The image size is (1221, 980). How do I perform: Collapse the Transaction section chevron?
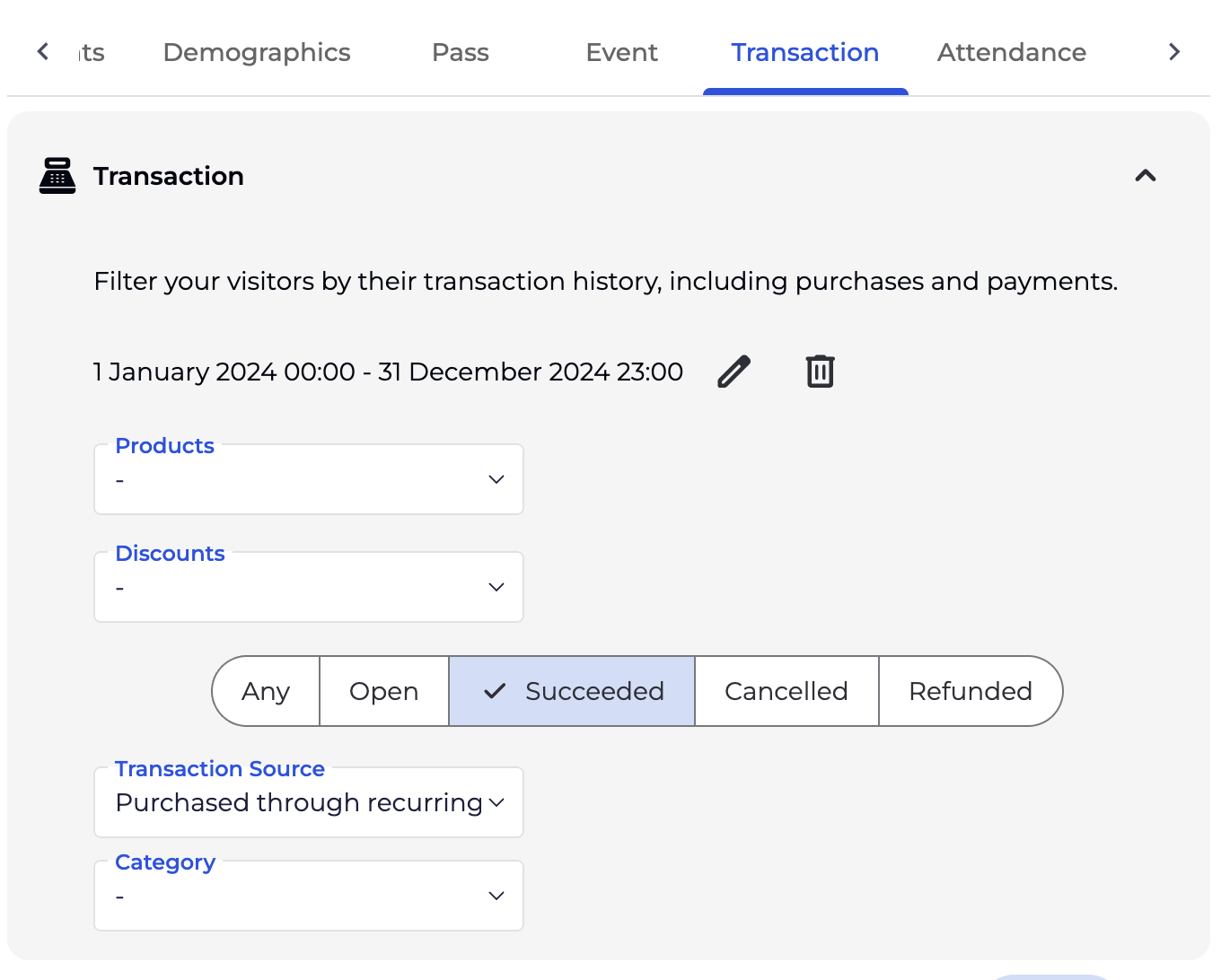pyautogui.click(x=1145, y=176)
